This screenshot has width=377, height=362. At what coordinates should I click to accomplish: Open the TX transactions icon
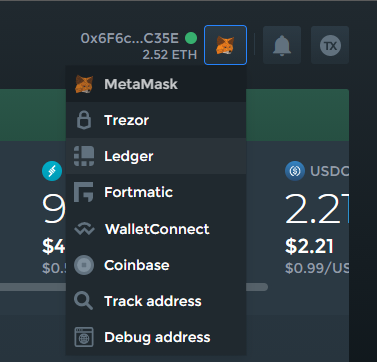coord(330,45)
